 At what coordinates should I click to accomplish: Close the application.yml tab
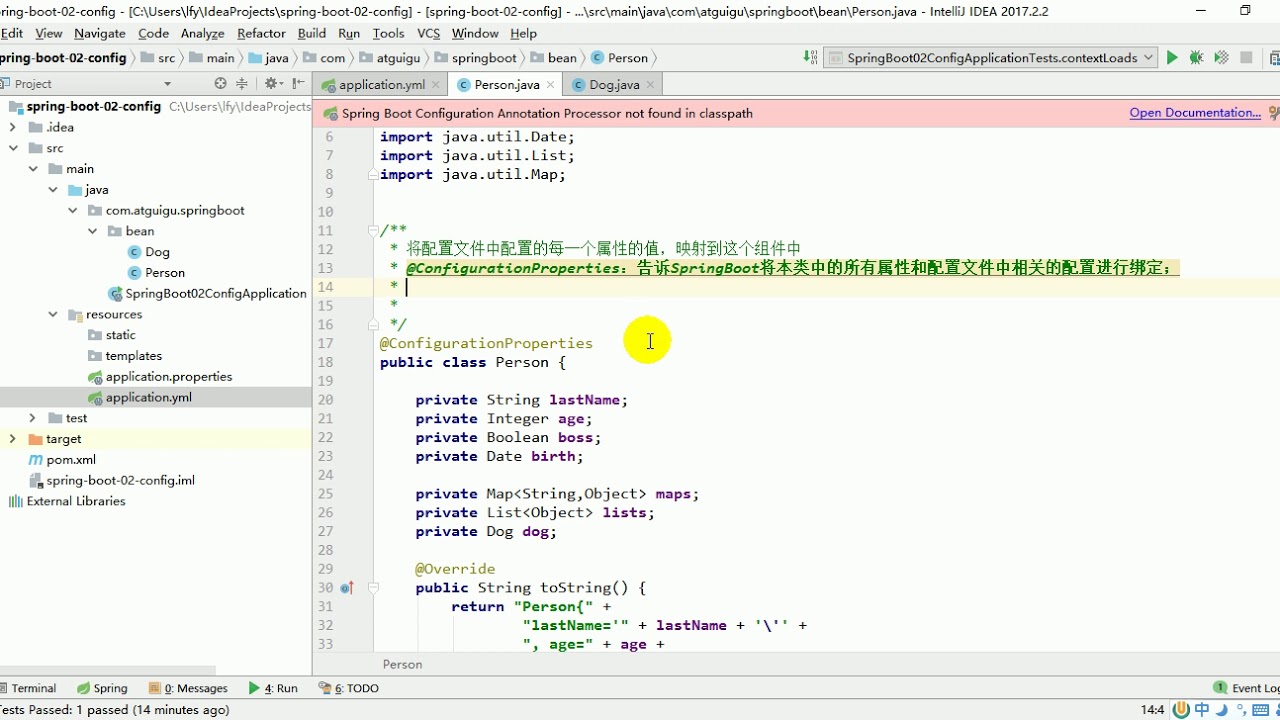pos(434,85)
